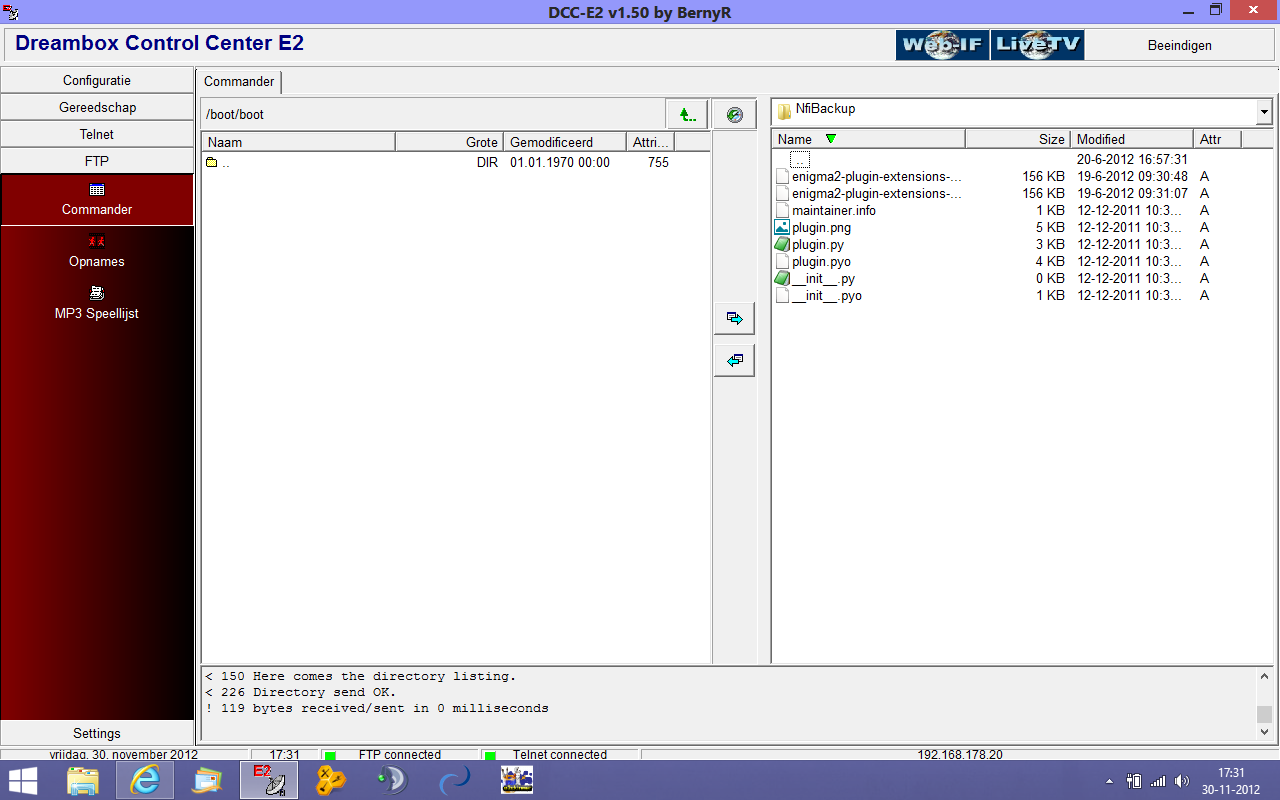Click the /boot/boot path field
Viewport: 1280px width, 800px height.
coord(432,115)
